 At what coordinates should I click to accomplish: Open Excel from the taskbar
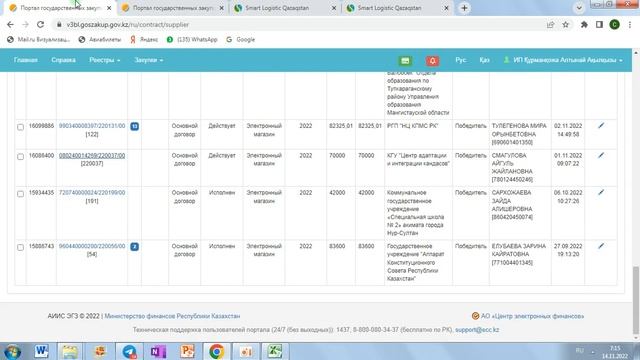(x=275, y=351)
